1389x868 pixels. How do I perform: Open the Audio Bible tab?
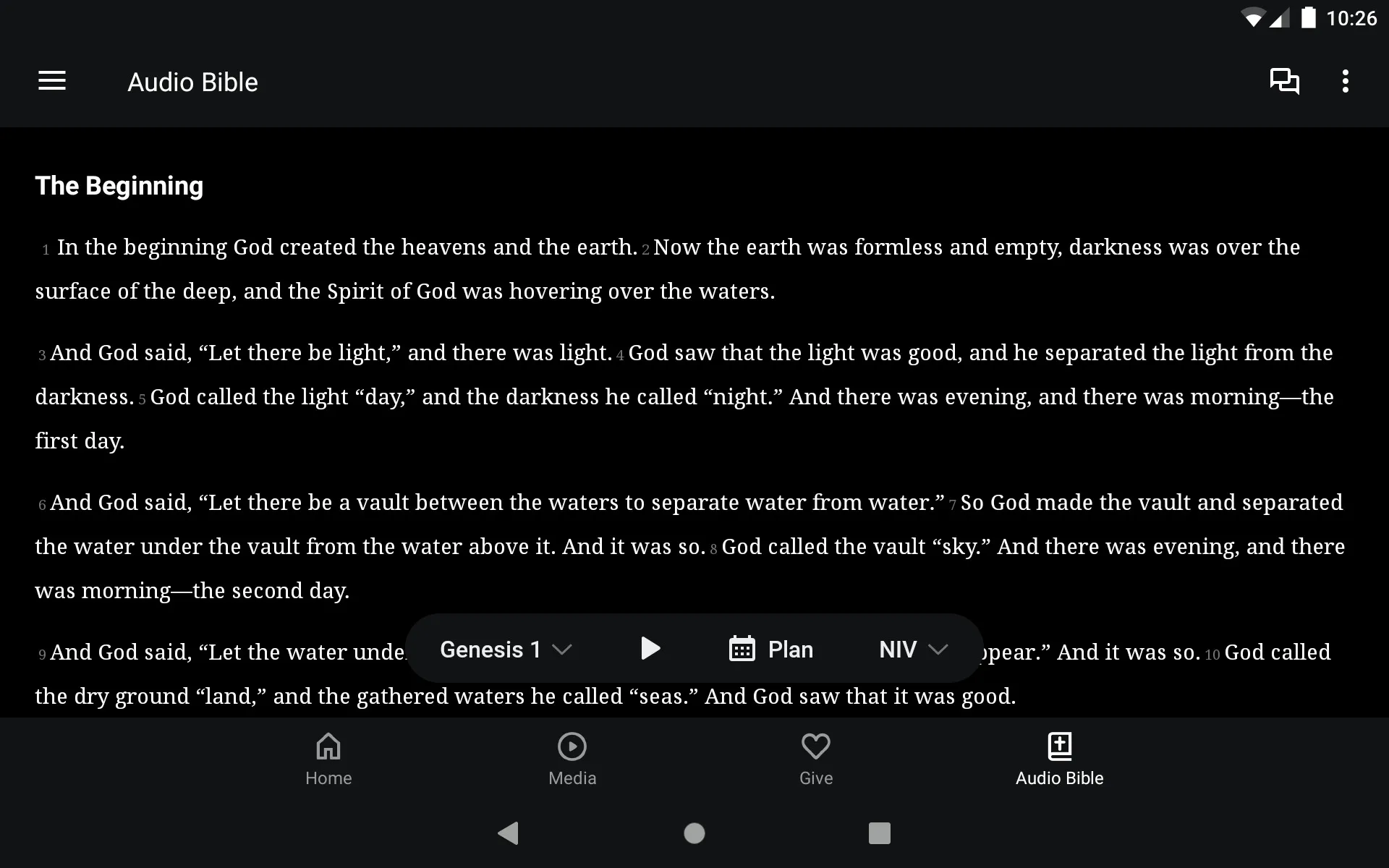coord(1060,758)
